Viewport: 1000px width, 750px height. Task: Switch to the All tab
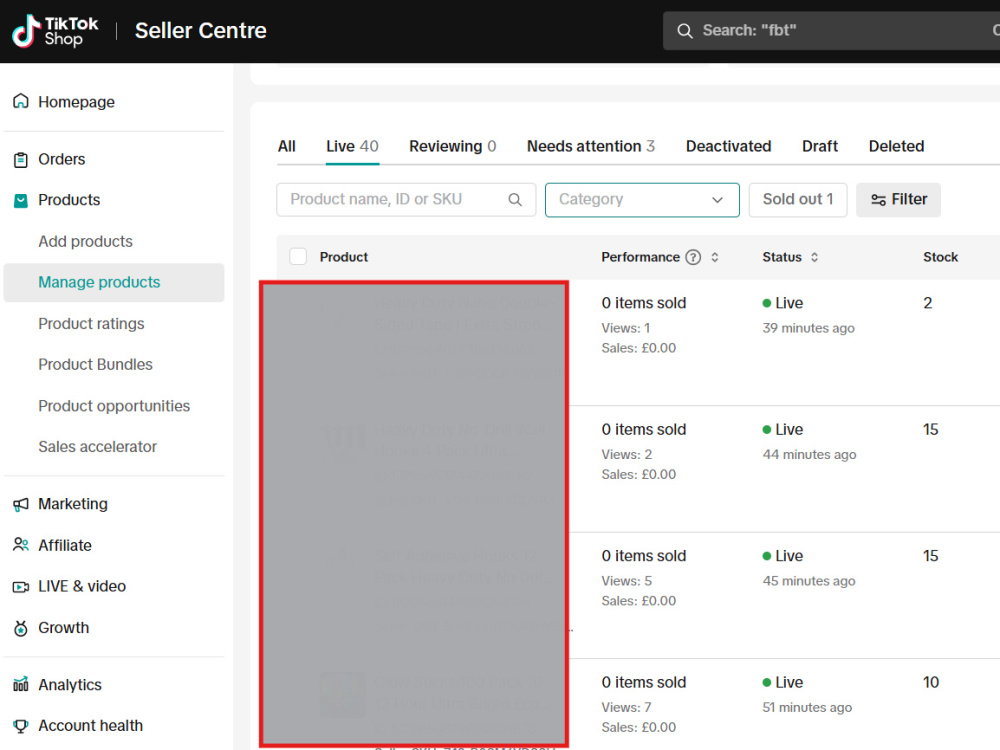pos(287,146)
